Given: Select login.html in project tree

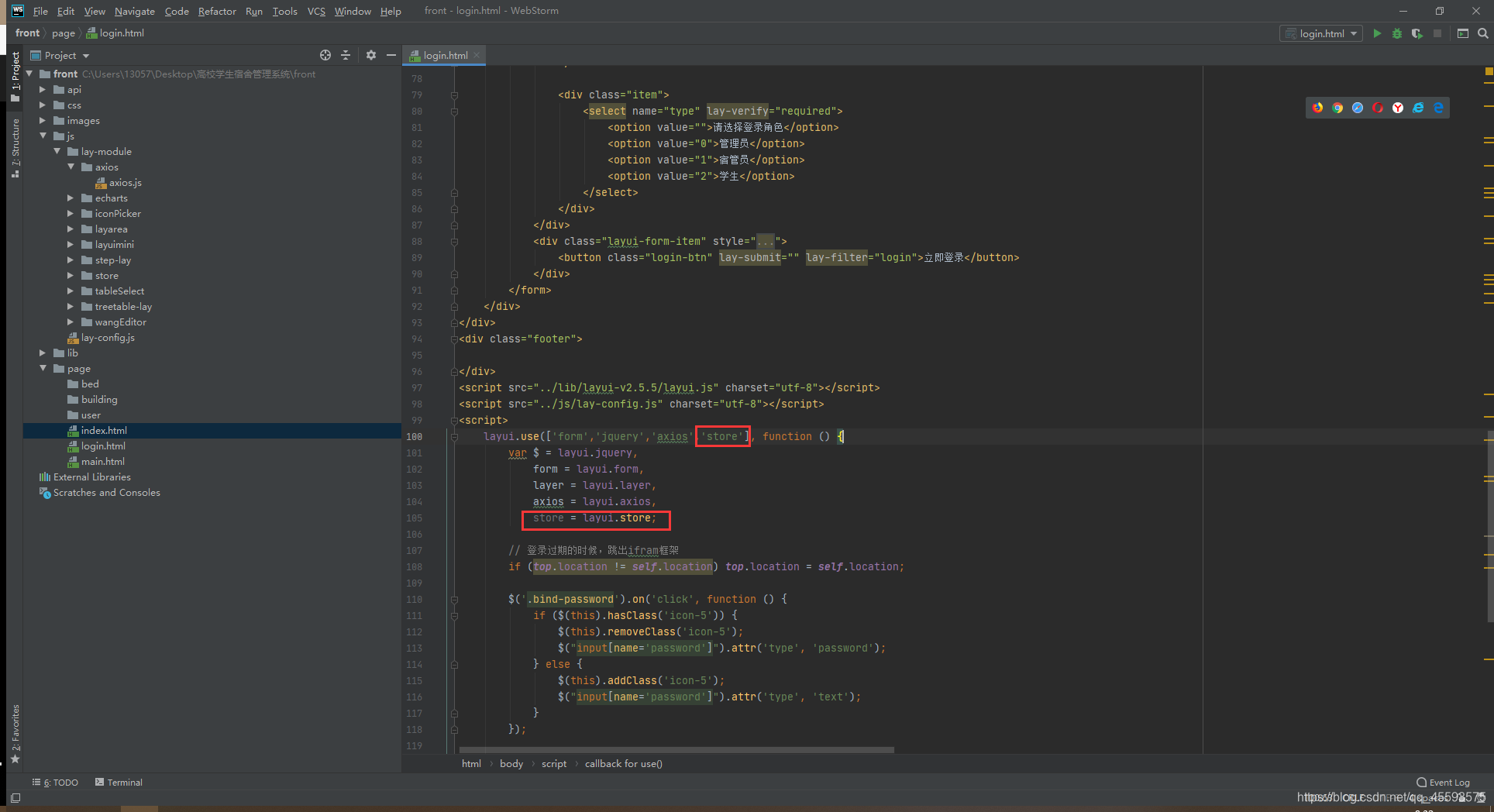Looking at the screenshot, I should click(x=103, y=446).
